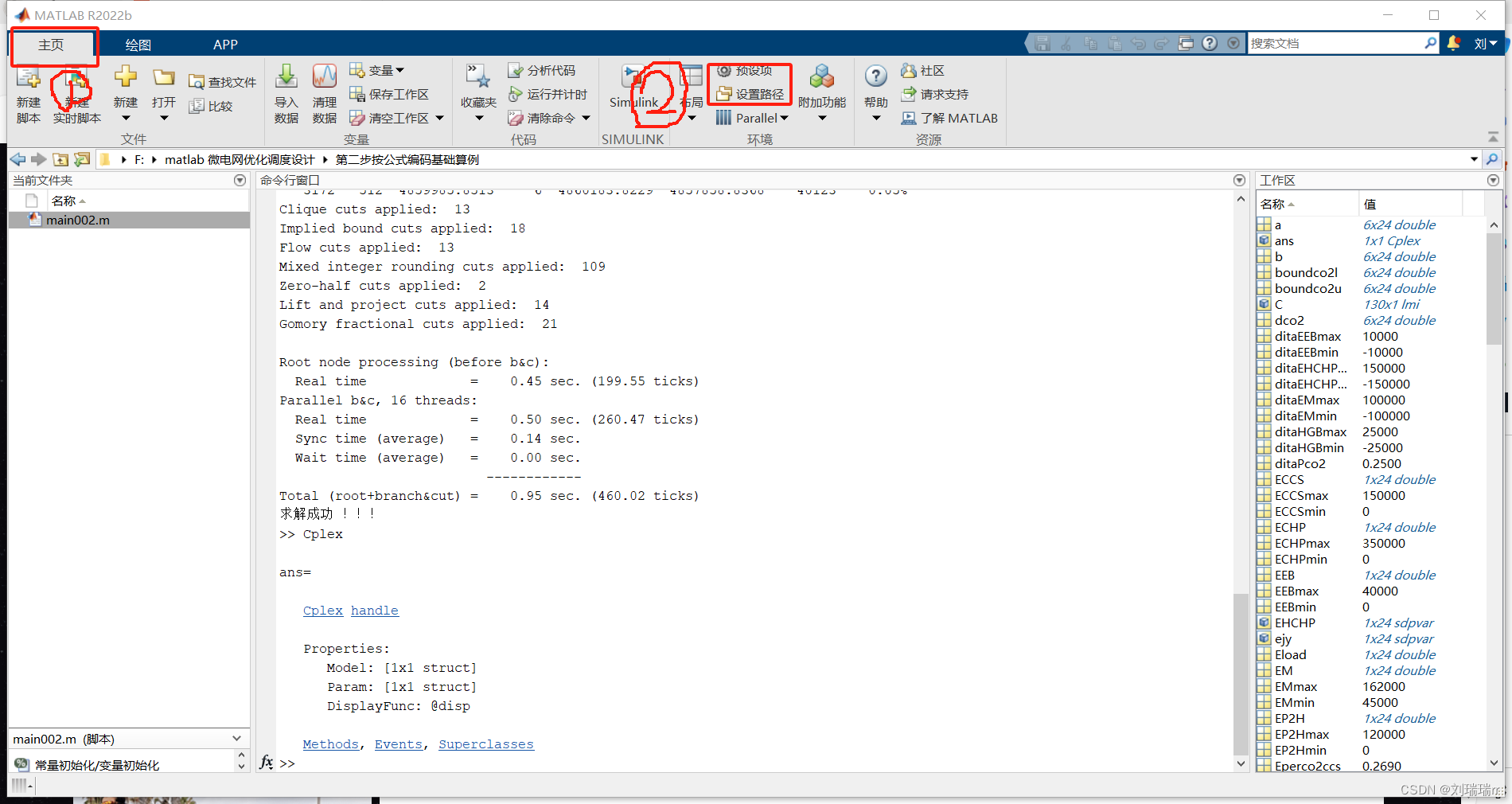Create a new Live Script (实时脚本)
This screenshot has height=804, width=1512.
pos(76,94)
